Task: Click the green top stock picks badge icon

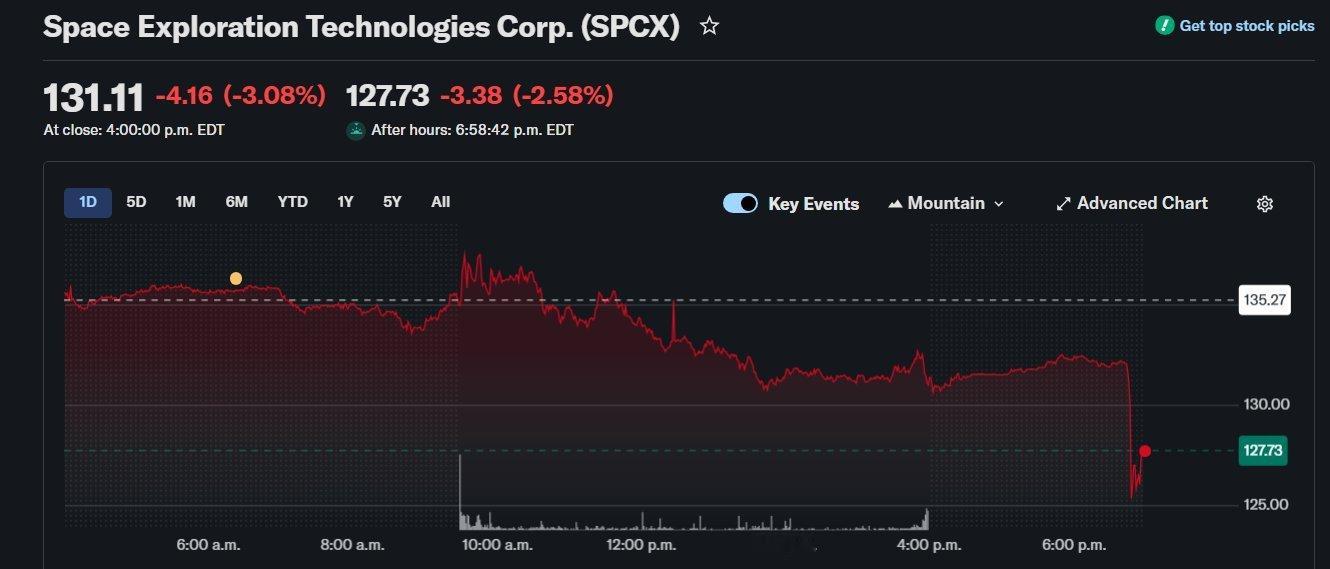Action: [1164, 26]
